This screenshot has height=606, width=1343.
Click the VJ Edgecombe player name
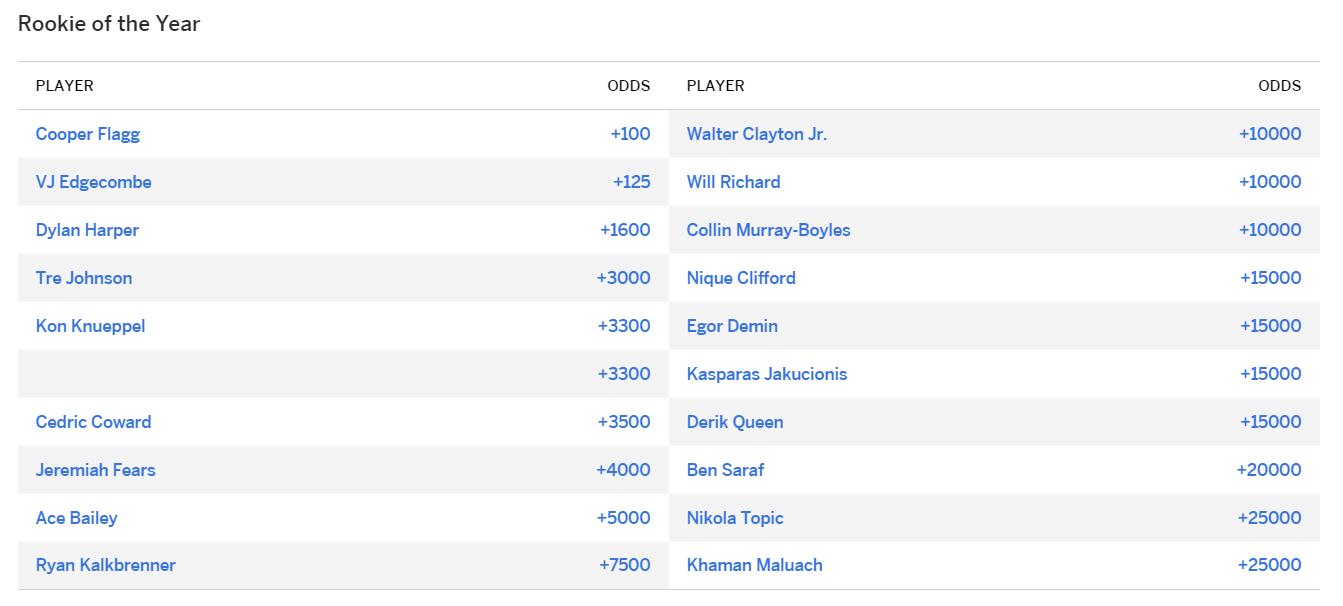click(x=94, y=182)
